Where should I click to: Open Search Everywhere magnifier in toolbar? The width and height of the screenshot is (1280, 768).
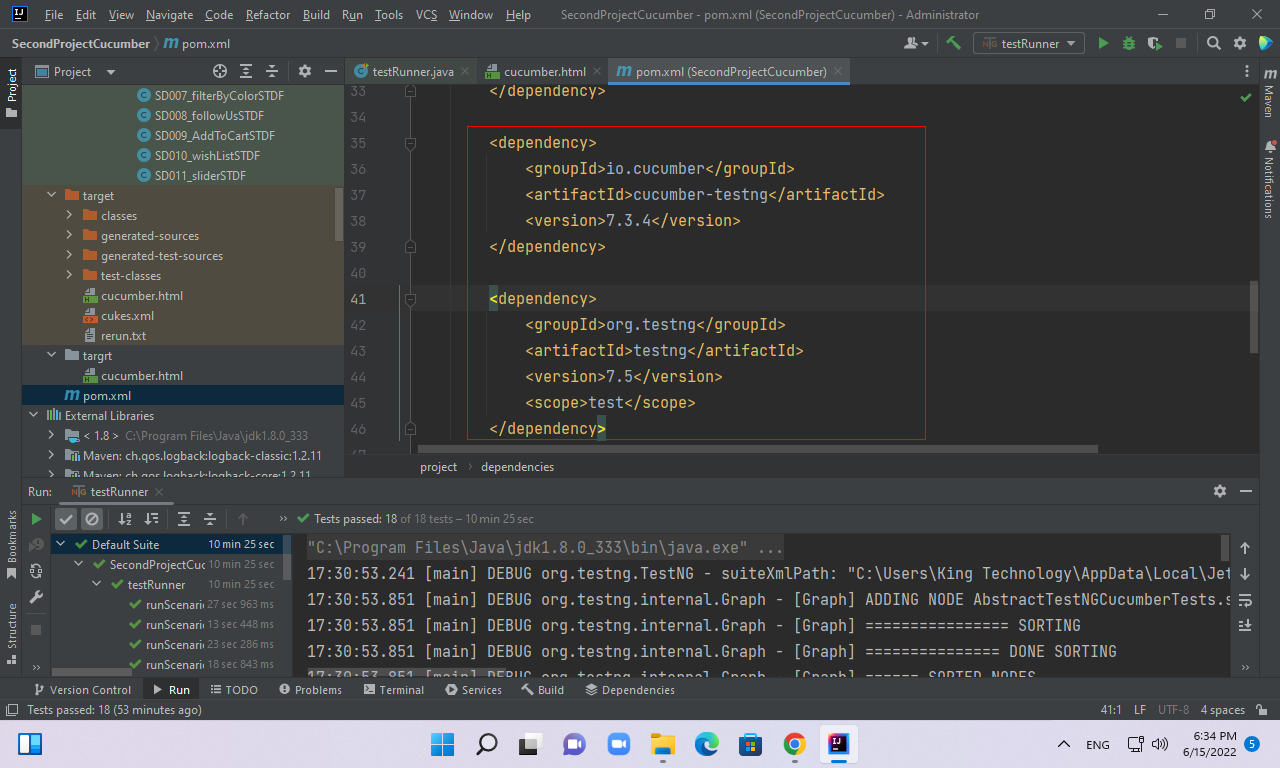(1213, 43)
